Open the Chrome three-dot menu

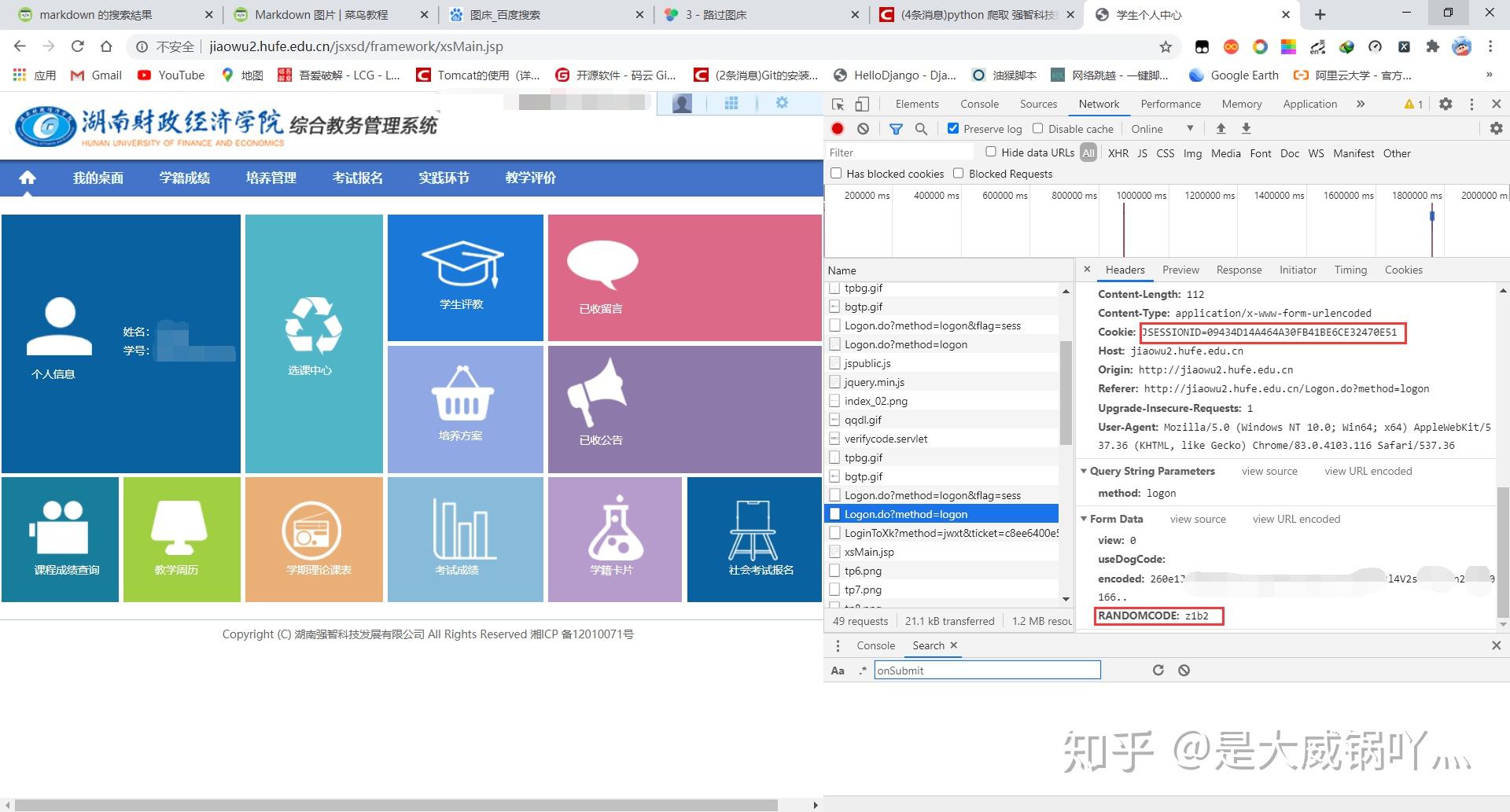click(x=1490, y=46)
